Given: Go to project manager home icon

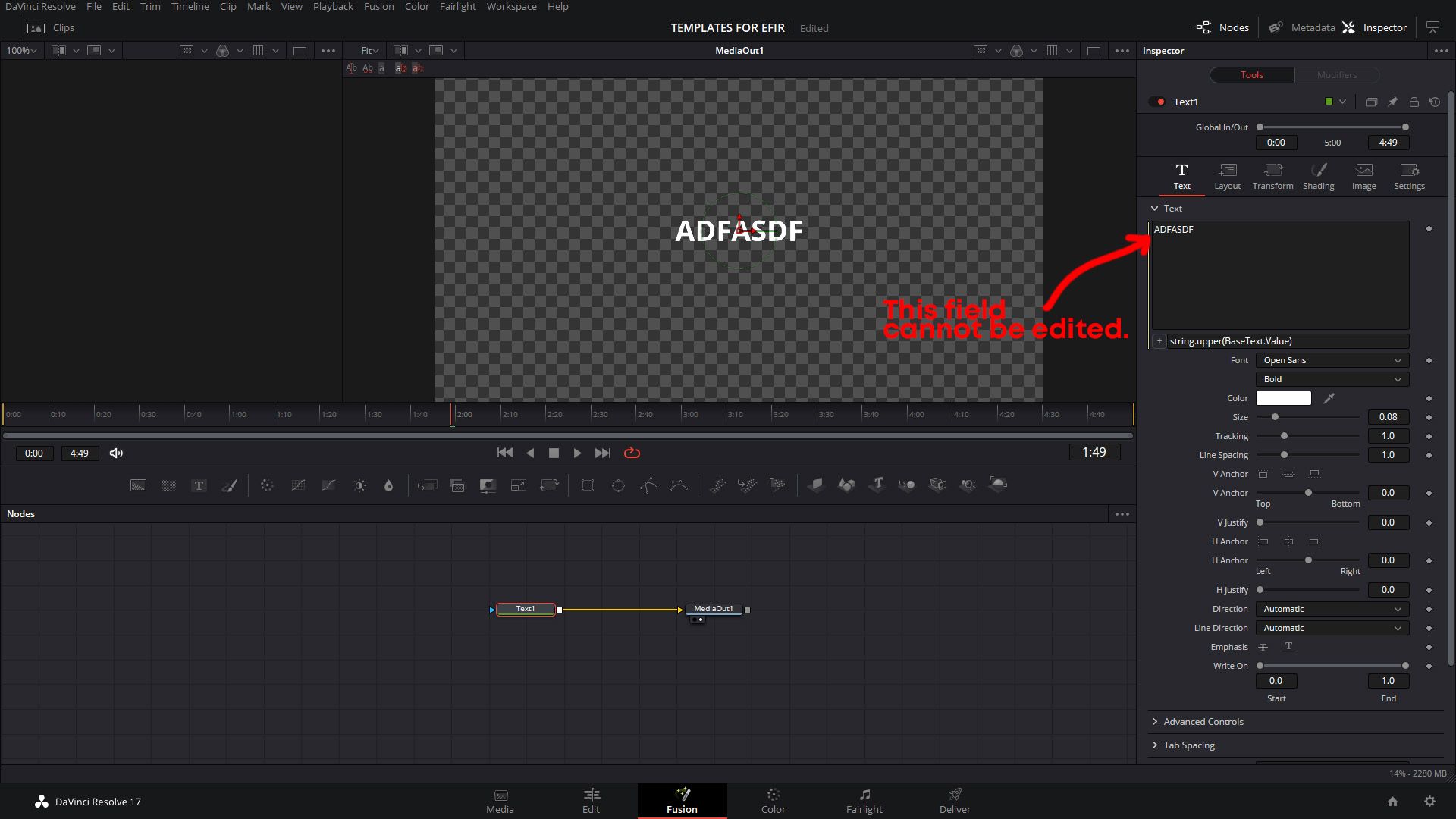Looking at the screenshot, I should click(1392, 802).
